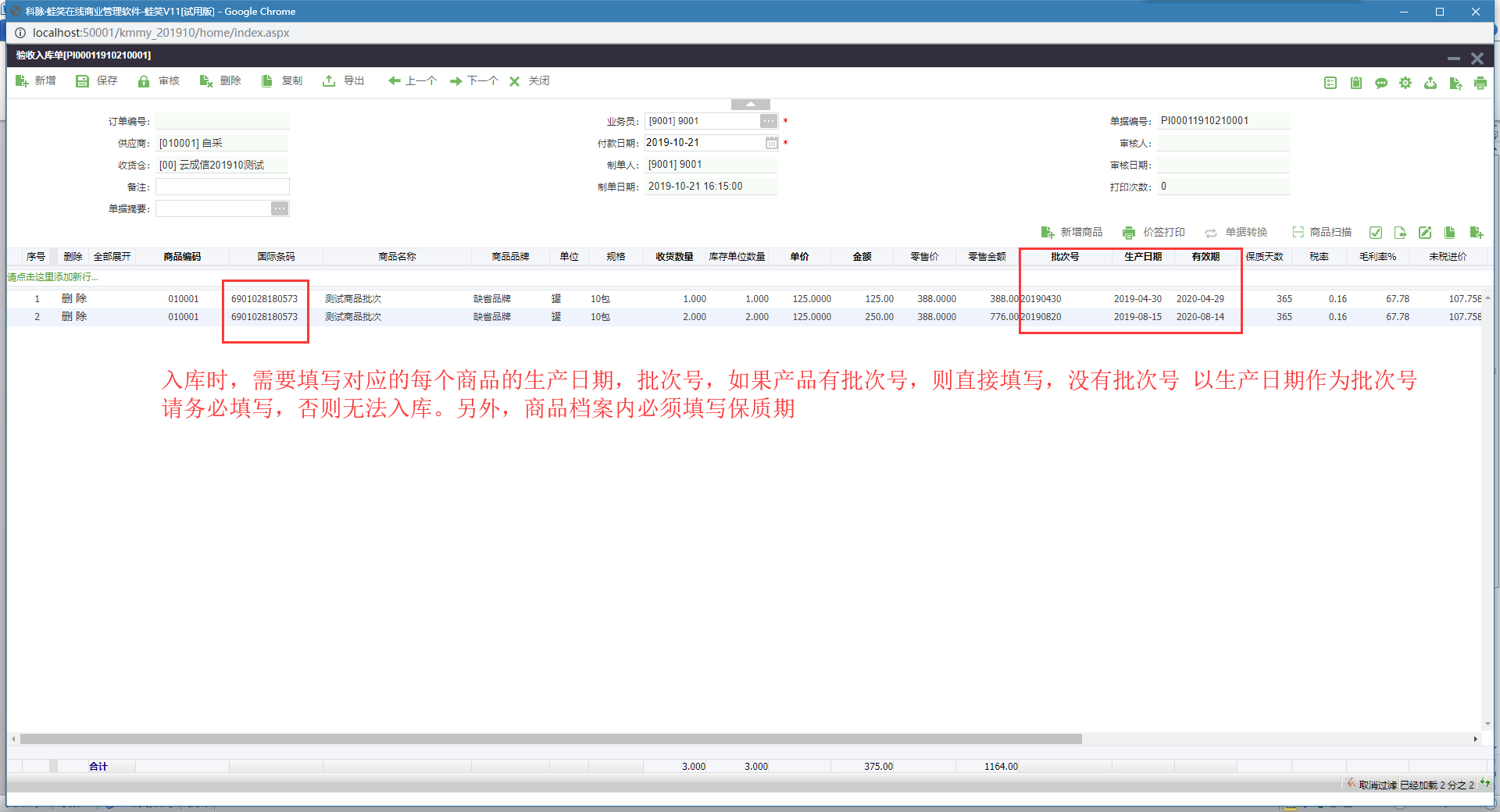
Task: Open the 单据摘要 ellipsis selector
Action: (x=280, y=208)
